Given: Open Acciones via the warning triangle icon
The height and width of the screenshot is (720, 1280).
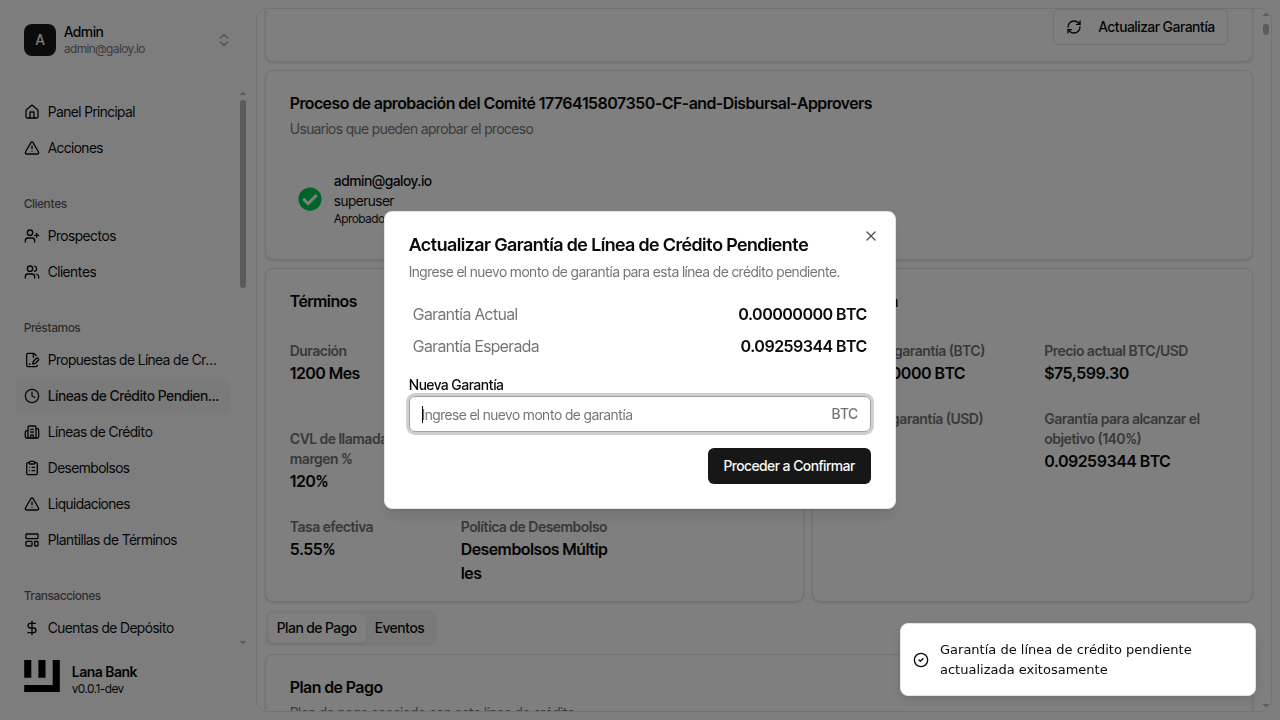Looking at the screenshot, I should point(33,147).
